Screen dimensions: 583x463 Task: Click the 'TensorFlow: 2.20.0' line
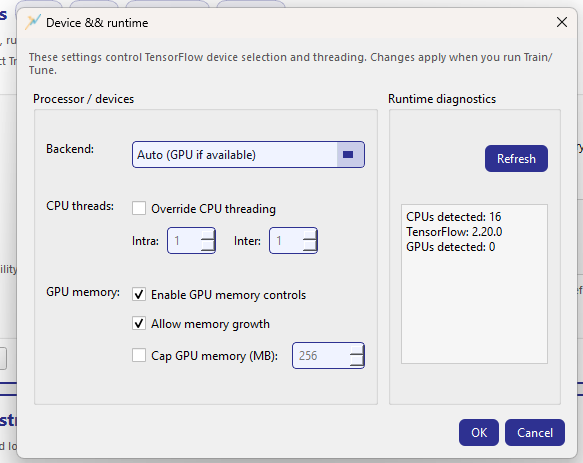(x=454, y=232)
